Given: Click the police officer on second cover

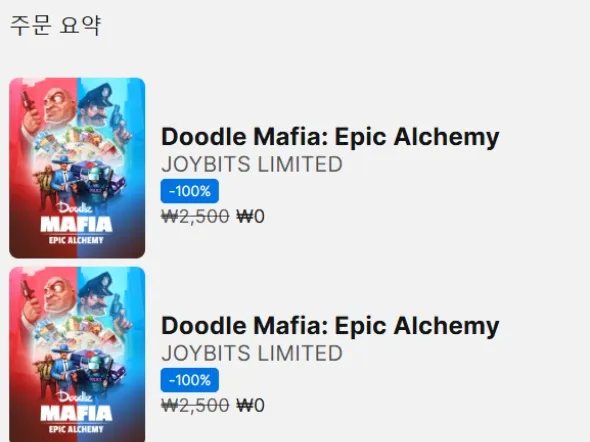Looking at the screenshot, I should point(101,296).
